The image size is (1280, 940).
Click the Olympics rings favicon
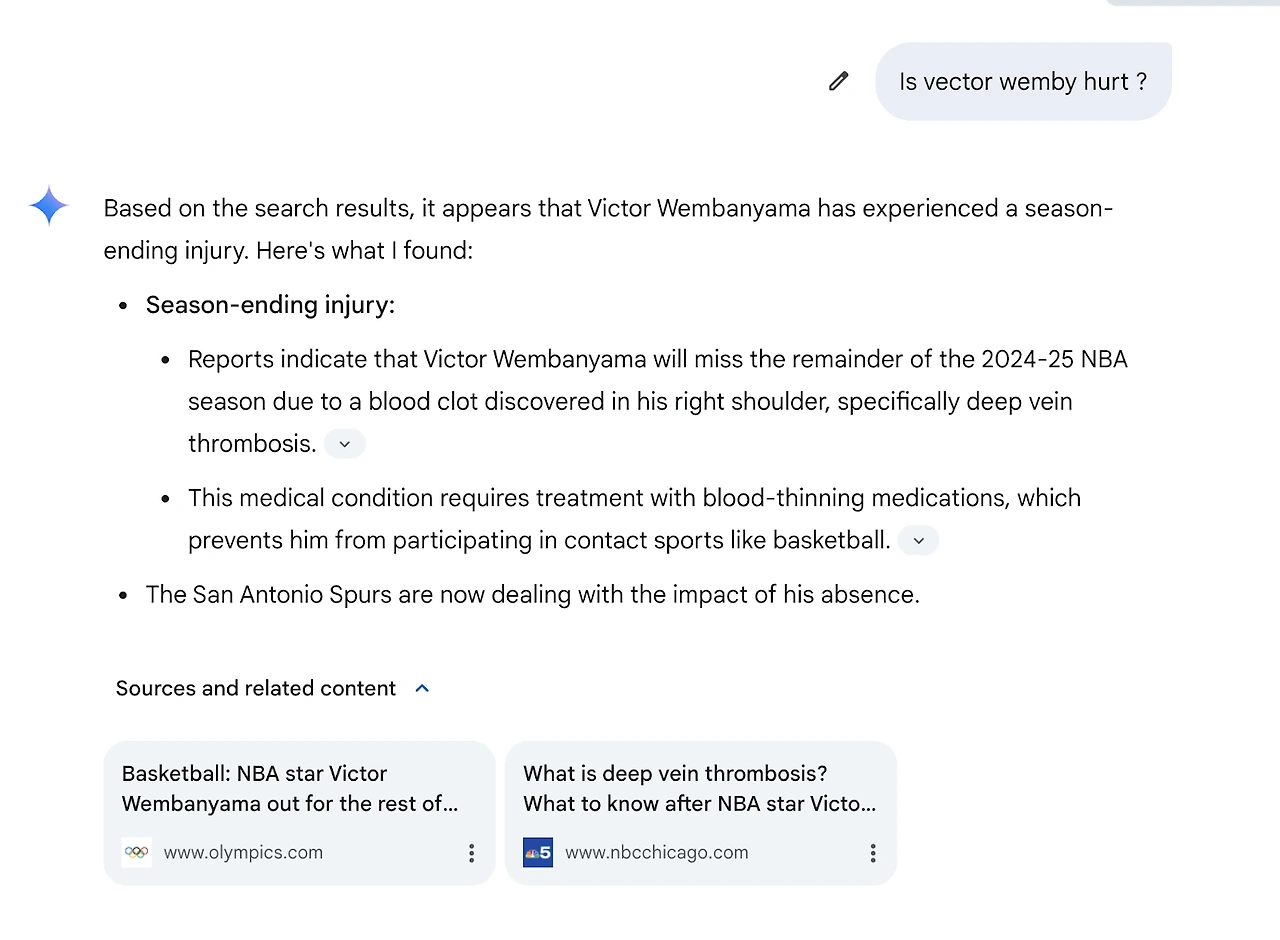point(137,853)
